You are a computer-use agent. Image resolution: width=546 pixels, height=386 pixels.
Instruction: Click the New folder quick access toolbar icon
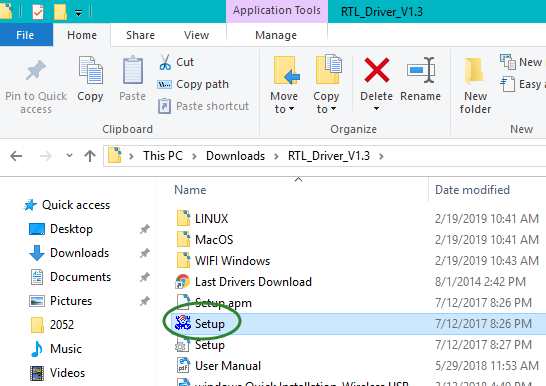tap(60, 11)
